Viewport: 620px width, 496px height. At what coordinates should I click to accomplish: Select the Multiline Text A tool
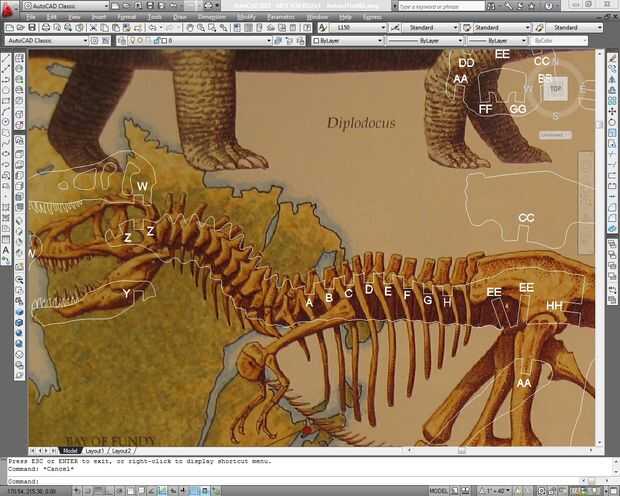pos(6,250)
